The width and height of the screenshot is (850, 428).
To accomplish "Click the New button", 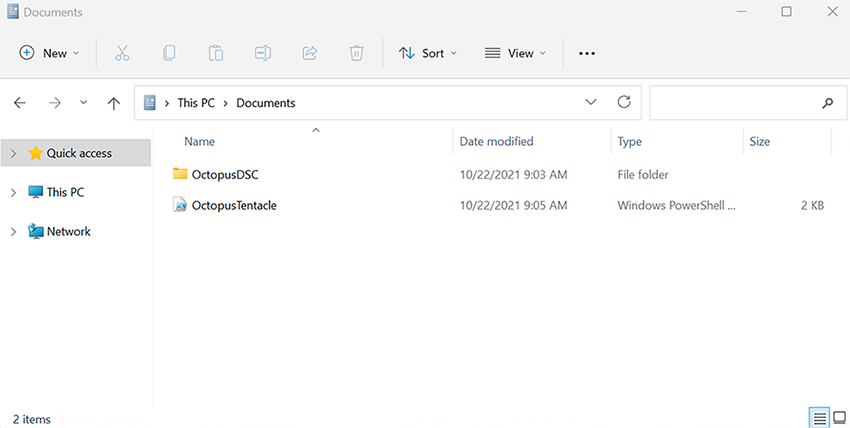I will point(47,53).
